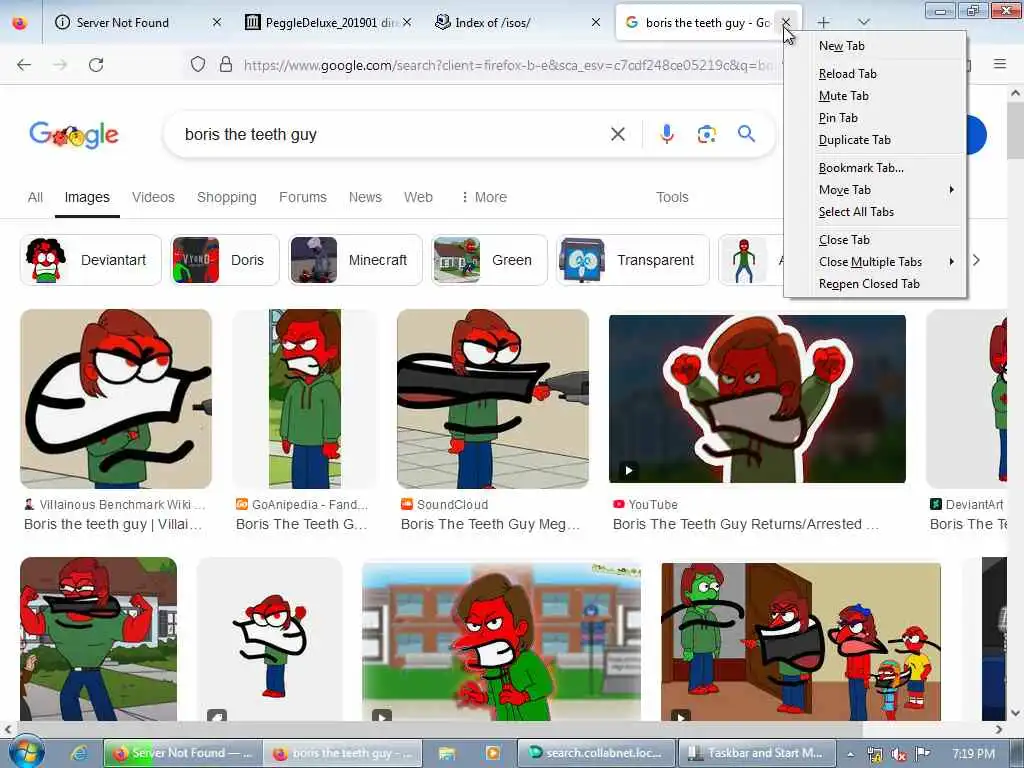1024x768 pixels.
Task: Open the Videos results tab
Action: point(153,197)
